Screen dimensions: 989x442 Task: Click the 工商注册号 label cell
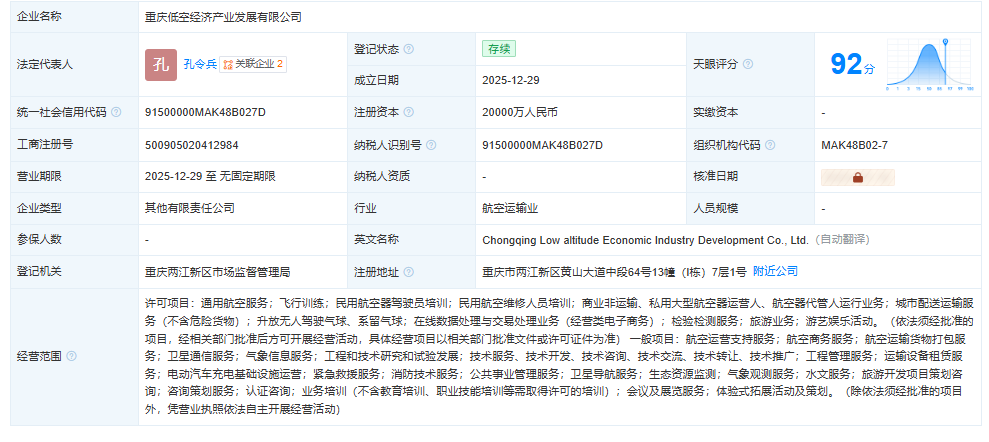point(74,145)
